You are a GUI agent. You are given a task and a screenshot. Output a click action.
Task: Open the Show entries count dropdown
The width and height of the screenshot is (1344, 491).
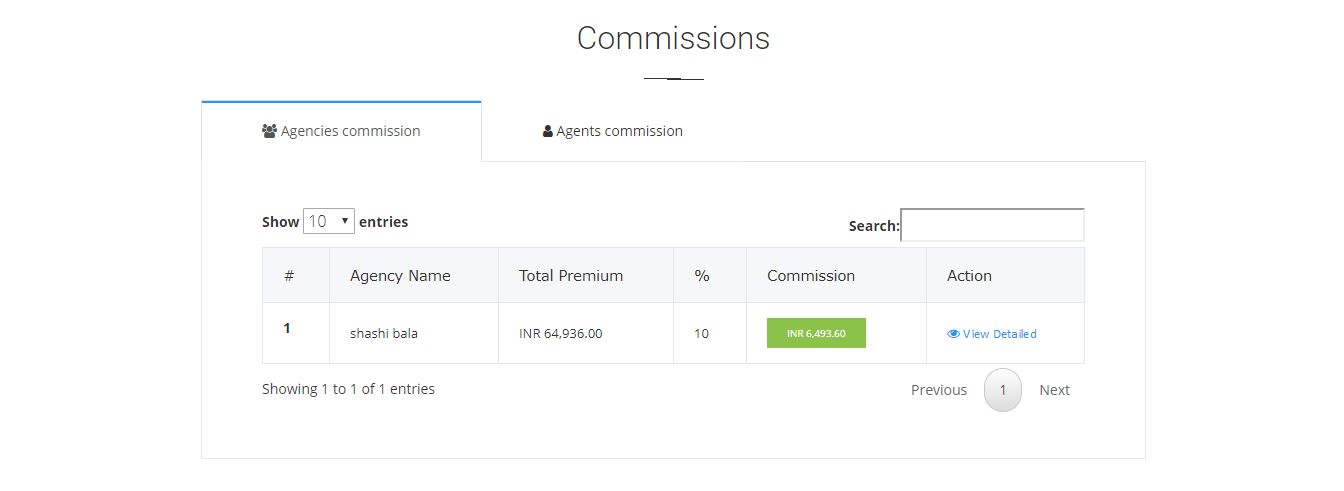pos(329,221)
